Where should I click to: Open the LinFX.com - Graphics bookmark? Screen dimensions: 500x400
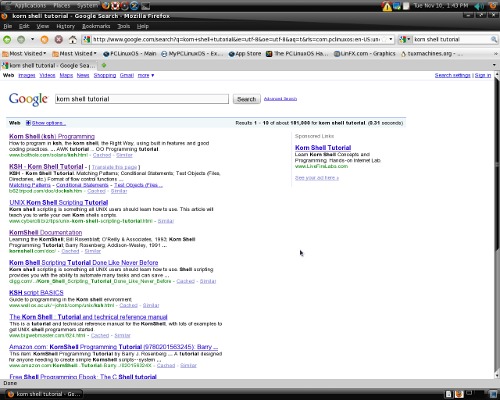click(x=365, y=53)
